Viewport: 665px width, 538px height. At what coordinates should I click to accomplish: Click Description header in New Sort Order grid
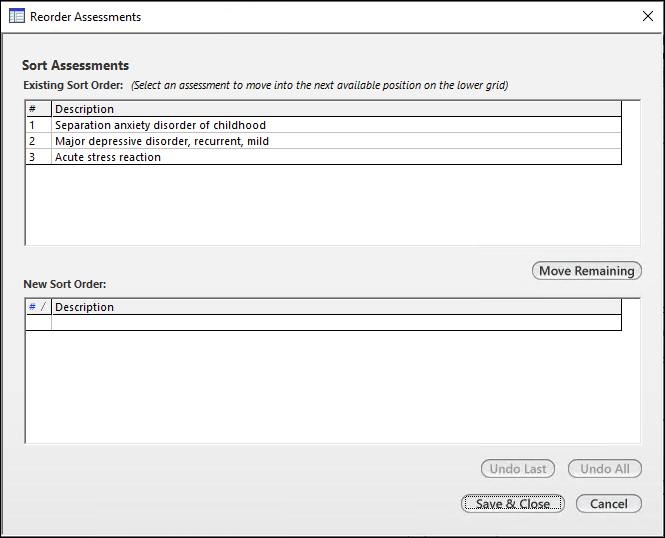85,307
